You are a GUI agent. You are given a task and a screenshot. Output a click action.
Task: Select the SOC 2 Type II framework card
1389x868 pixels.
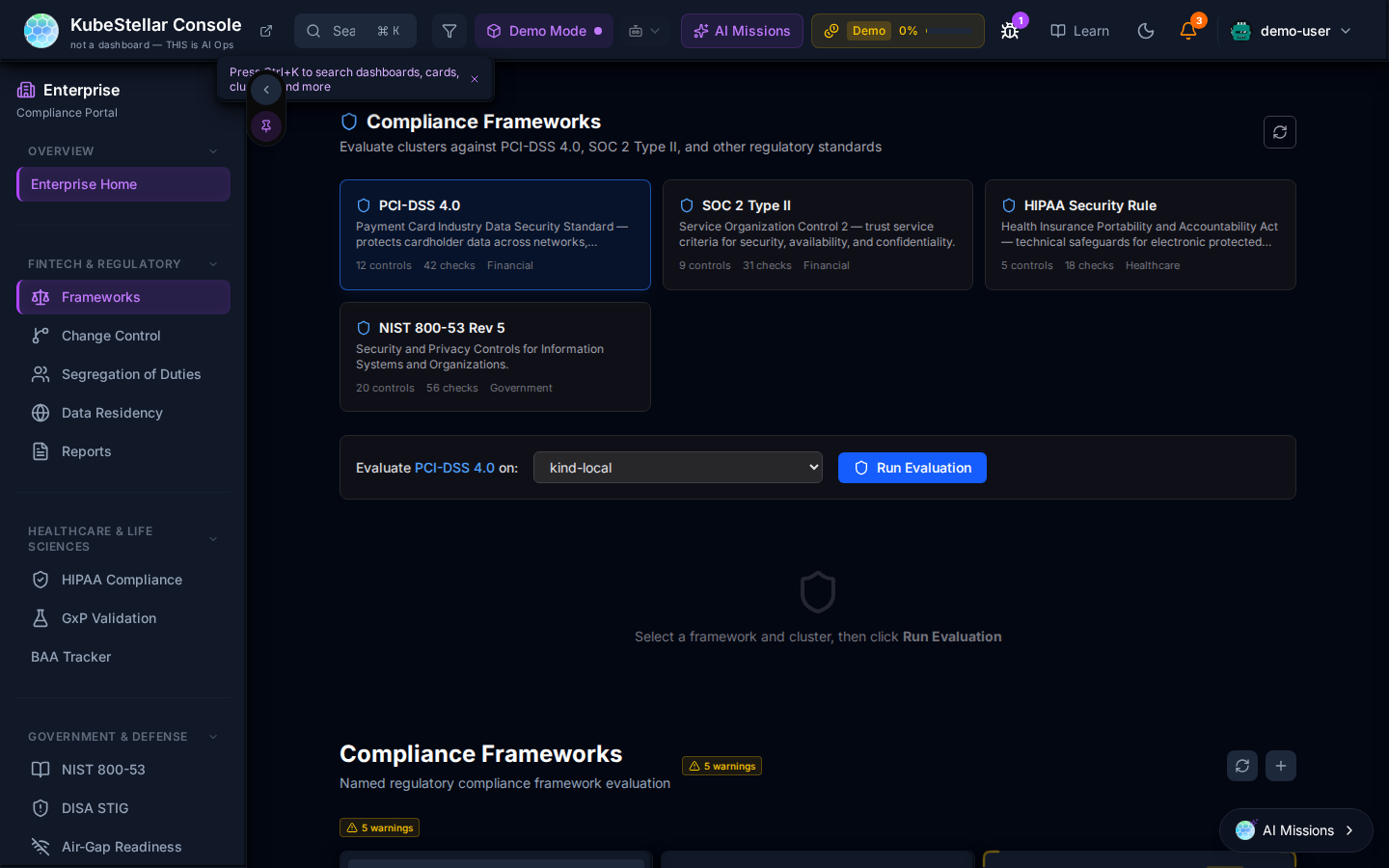(x=817, y=234)
